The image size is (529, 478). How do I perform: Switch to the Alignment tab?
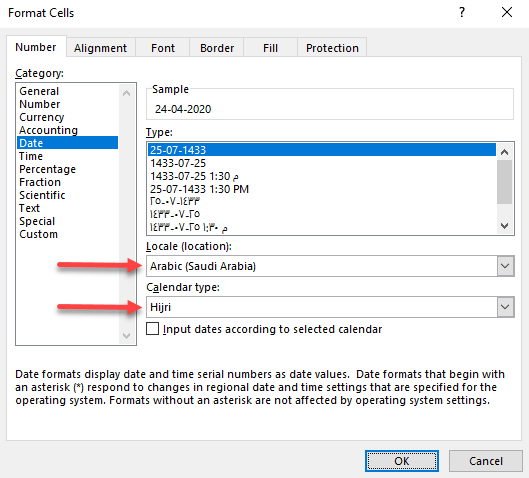101,48
